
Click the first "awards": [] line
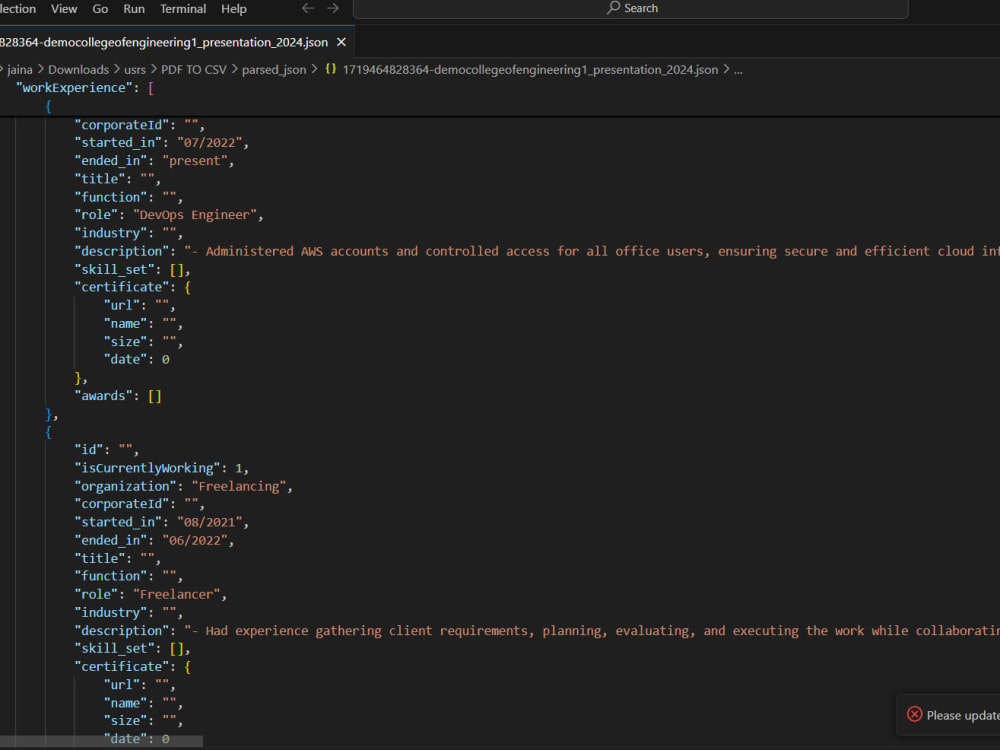[118, 396]
